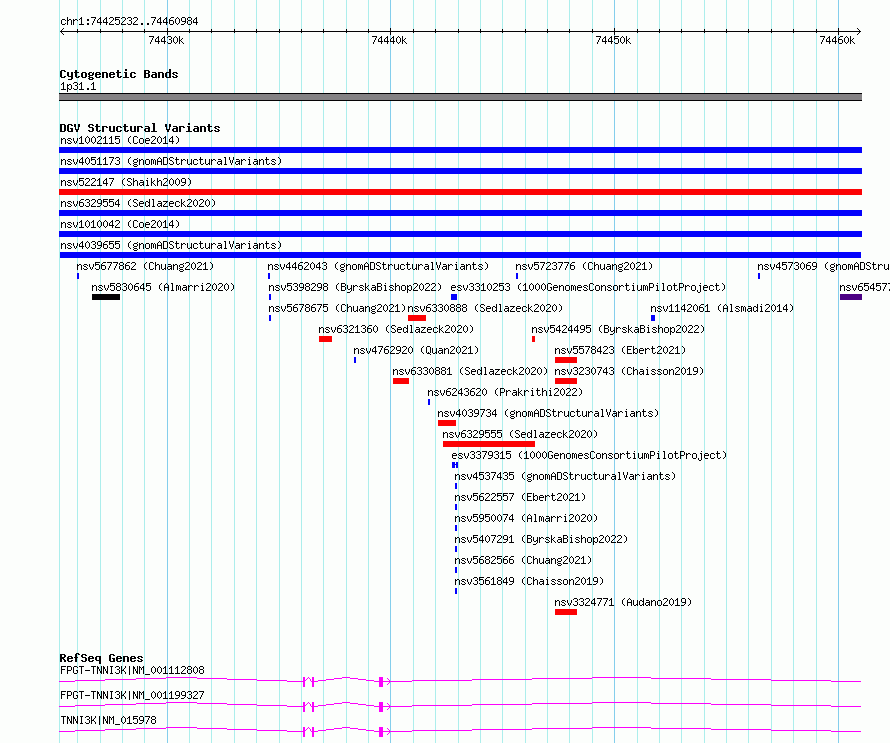
Task: Select the nsv5622557 (Ebert2021) label
Action: [520, 497]
